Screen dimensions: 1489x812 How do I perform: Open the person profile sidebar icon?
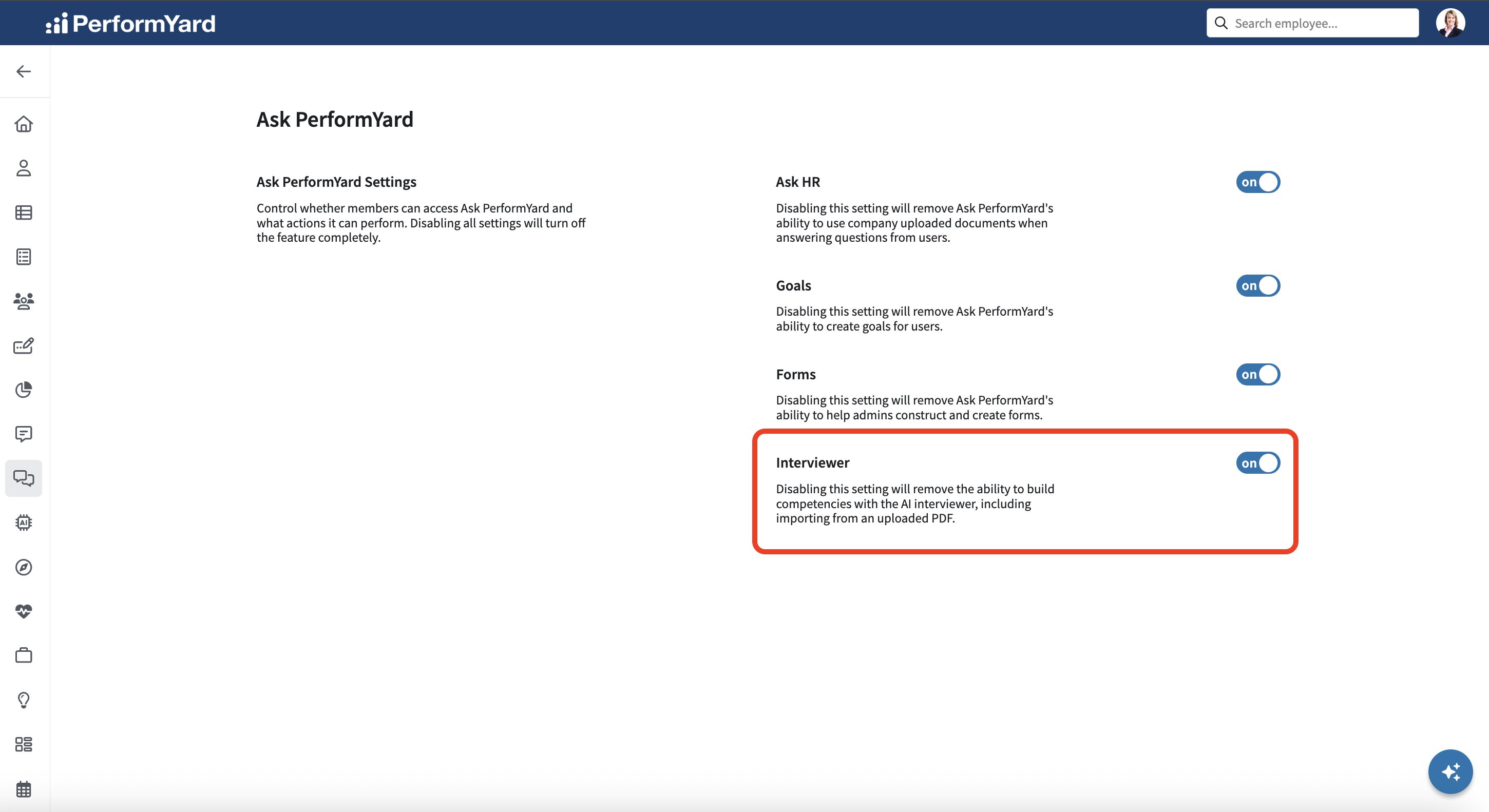[24, 168]
